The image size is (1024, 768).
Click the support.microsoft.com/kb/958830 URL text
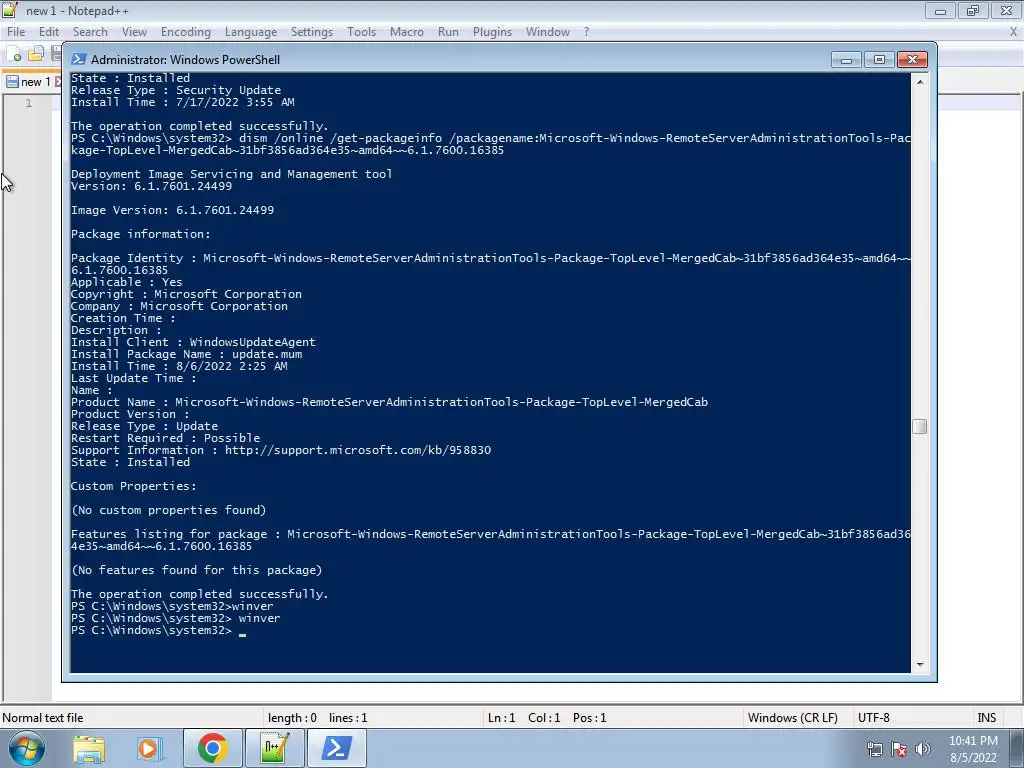coord(358,450)
